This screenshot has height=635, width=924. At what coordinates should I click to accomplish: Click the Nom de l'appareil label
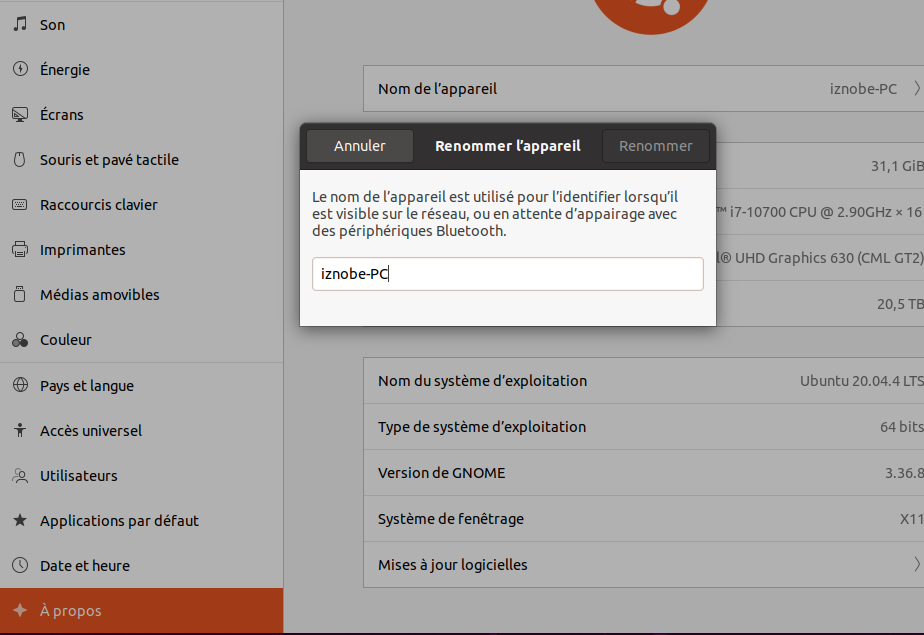(437, 89)
